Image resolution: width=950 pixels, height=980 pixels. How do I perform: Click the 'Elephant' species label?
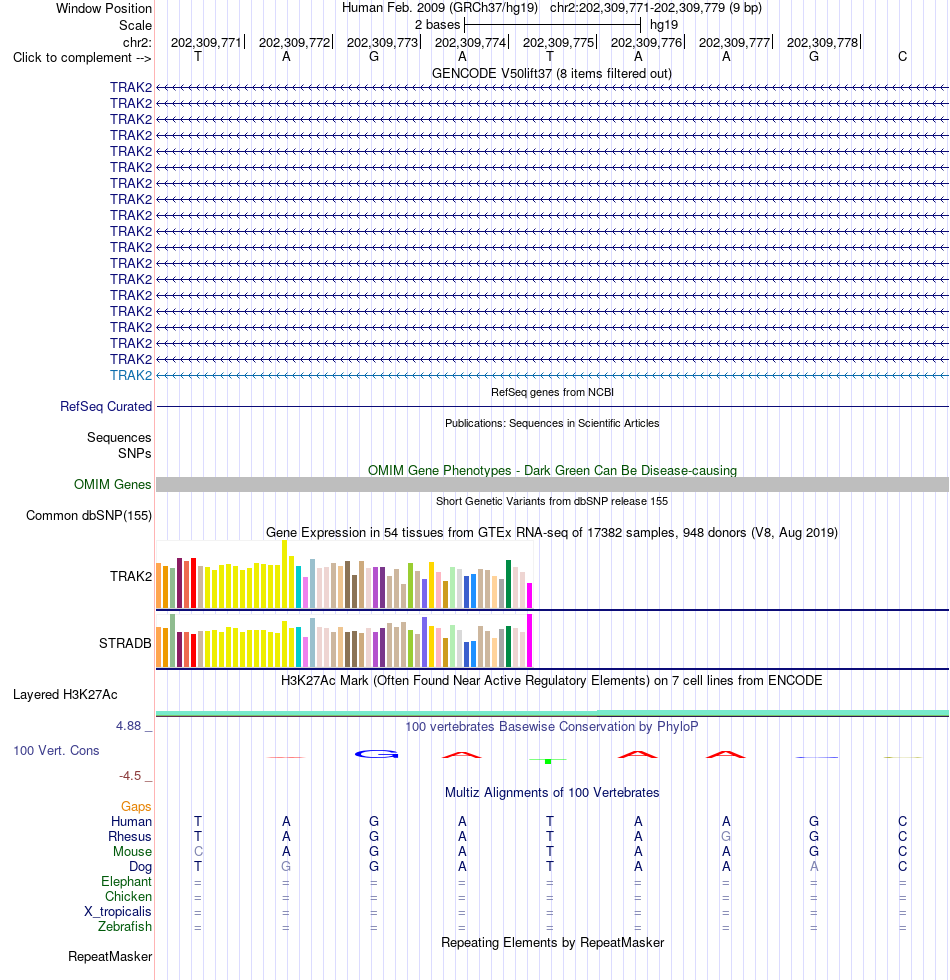(126, 882)
